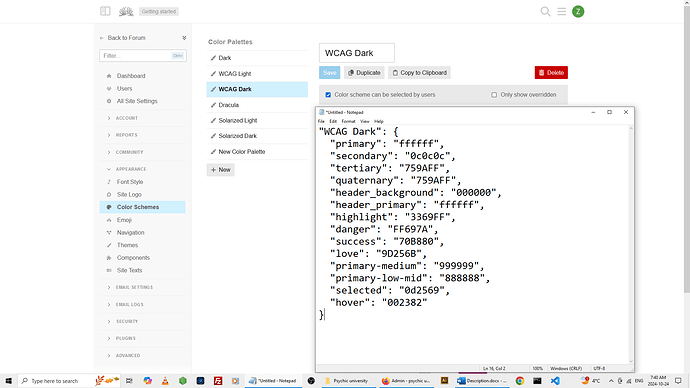The width and height of the screenshot is (690, 388).
Task: Click the Dashboard home icon in sidebar
Action: tap(109, 76)
